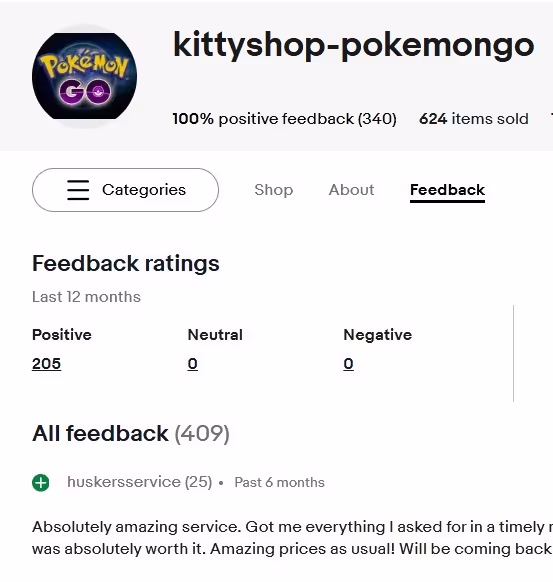Click the 624 items sold stat

click(474, 119)
